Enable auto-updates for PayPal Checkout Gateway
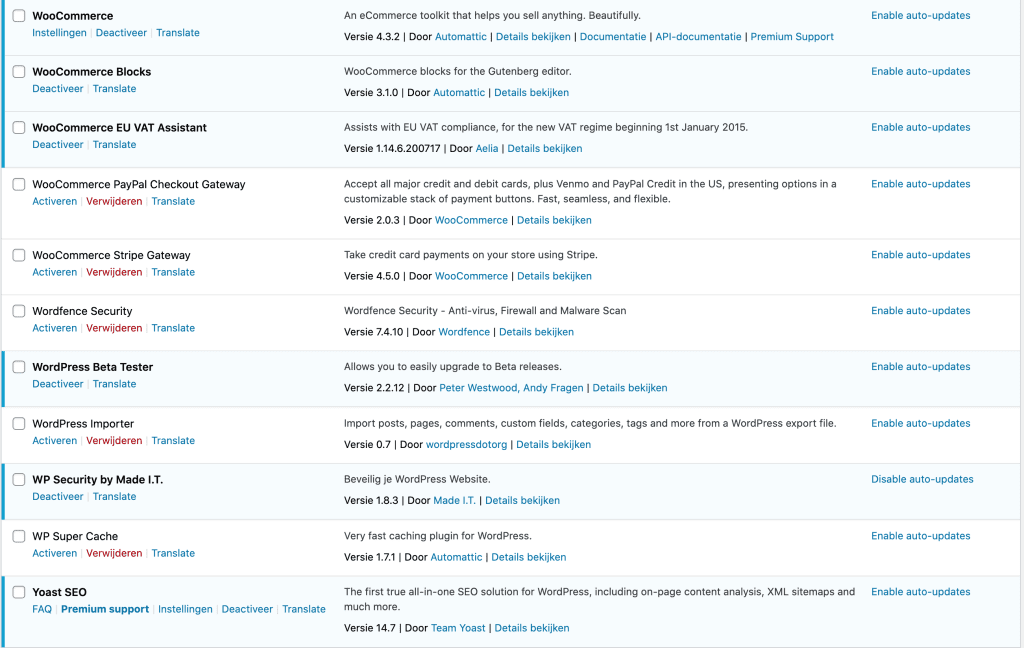The height and width of the screenshot is (648, 1024). click(920, 184)
